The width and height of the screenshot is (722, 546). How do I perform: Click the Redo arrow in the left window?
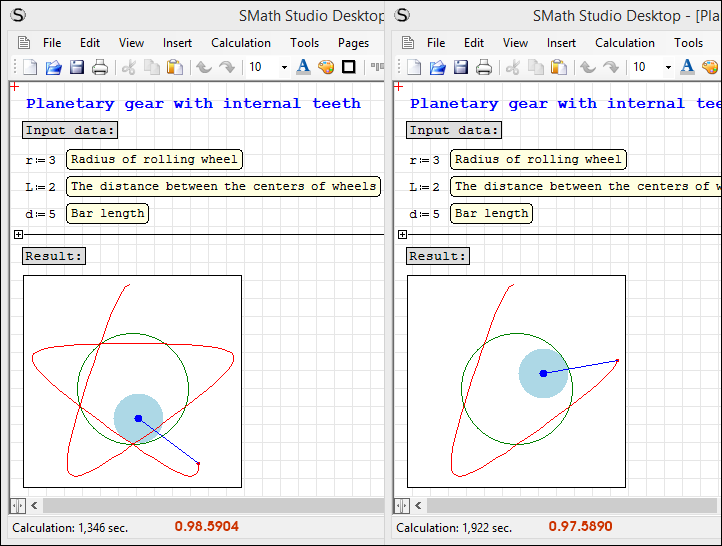pos(227,67)
